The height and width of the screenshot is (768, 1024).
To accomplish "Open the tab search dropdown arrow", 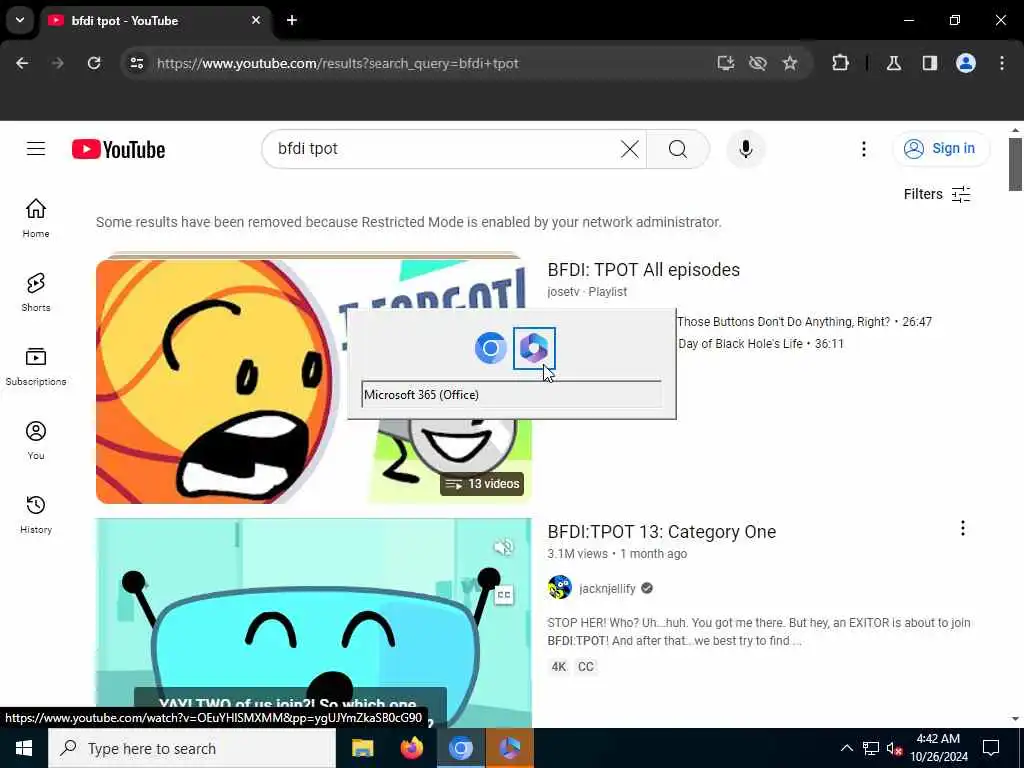I will 20,20.
